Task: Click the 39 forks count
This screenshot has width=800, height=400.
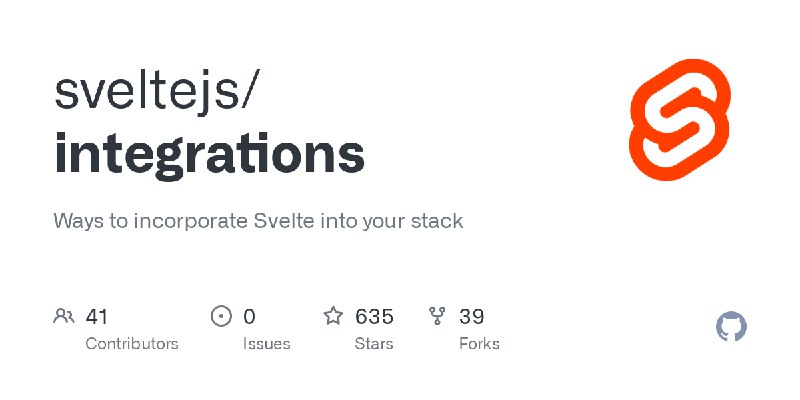Action: coord(471,317)
